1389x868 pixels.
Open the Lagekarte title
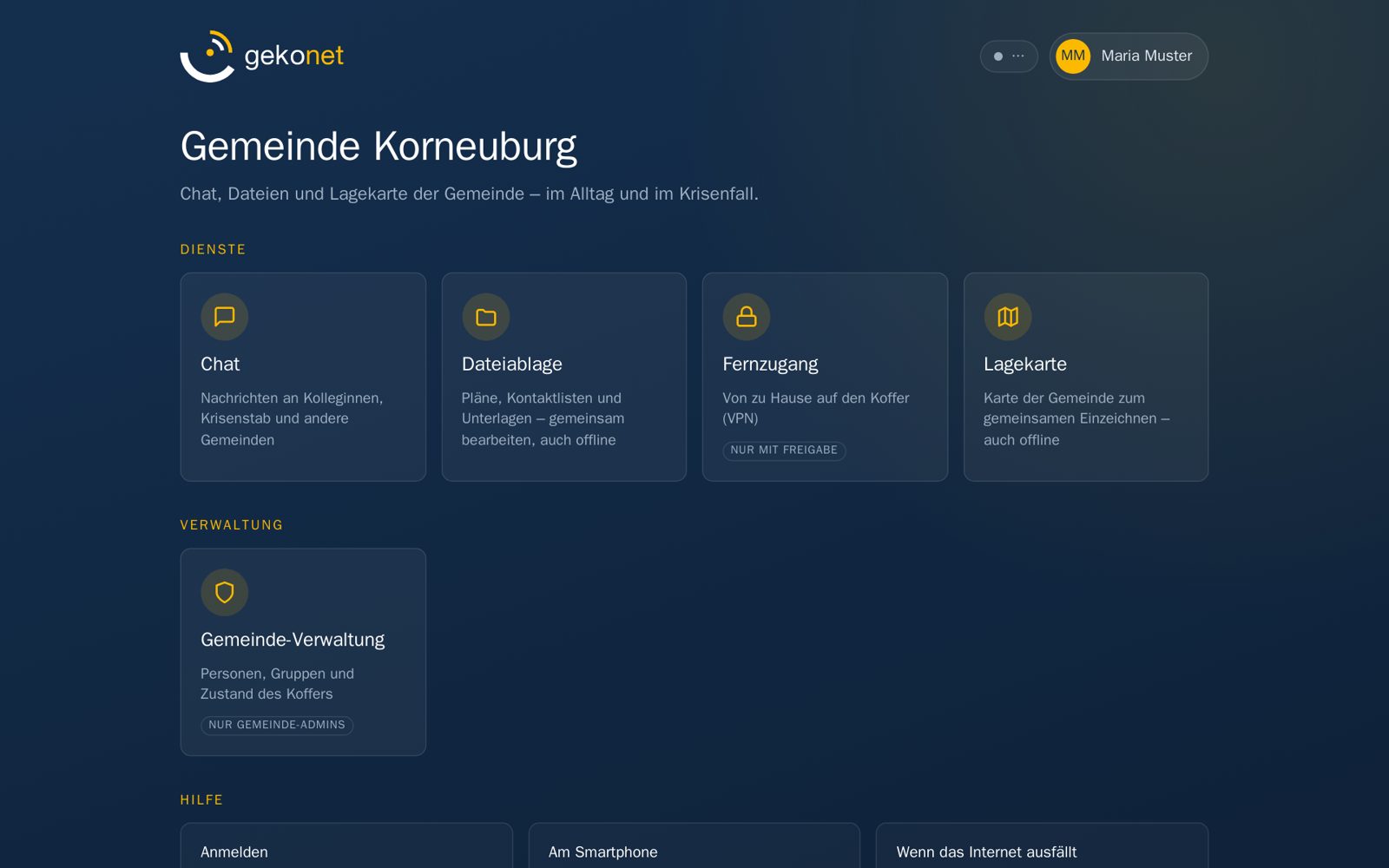click(x=1025, y=365)
